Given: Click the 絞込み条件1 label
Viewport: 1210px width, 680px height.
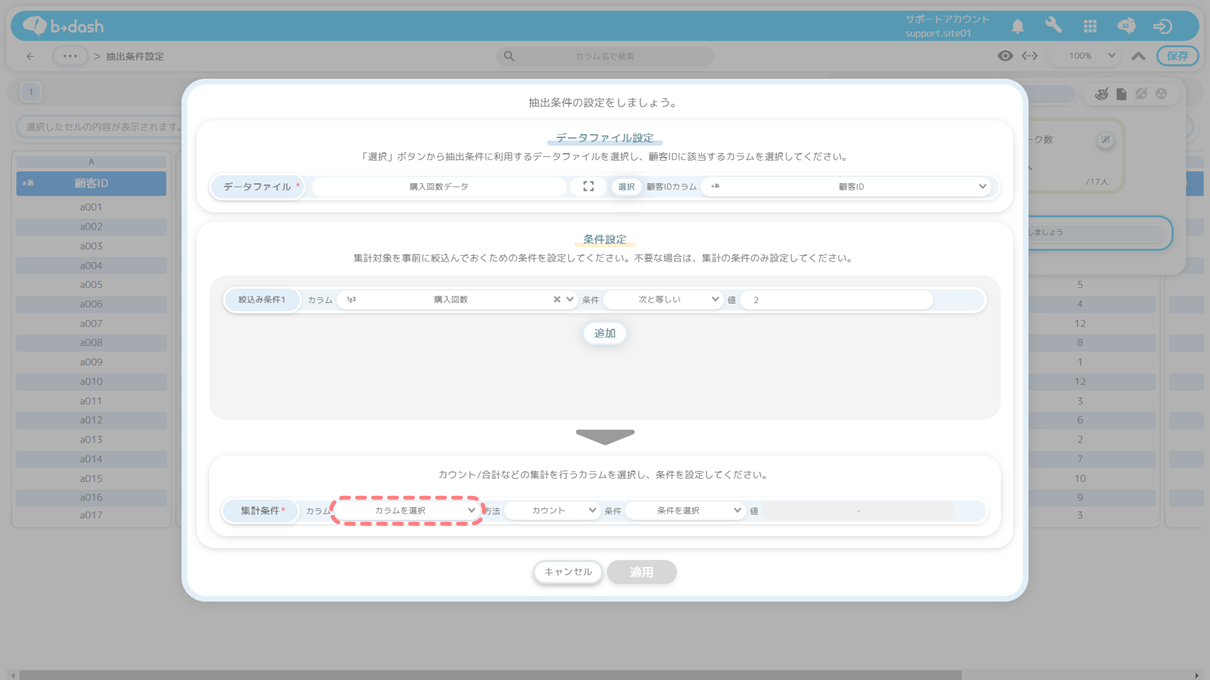Looking at the screenshot, I should (262, 300).
